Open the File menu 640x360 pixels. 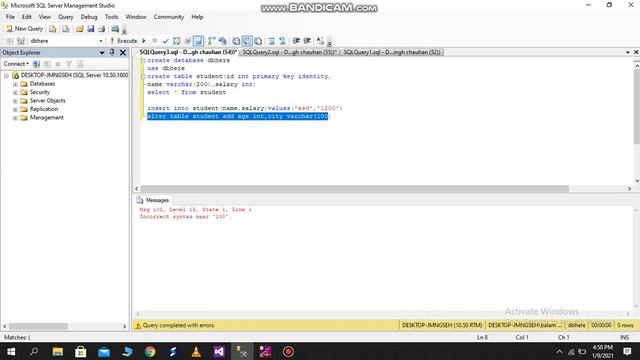10,17
